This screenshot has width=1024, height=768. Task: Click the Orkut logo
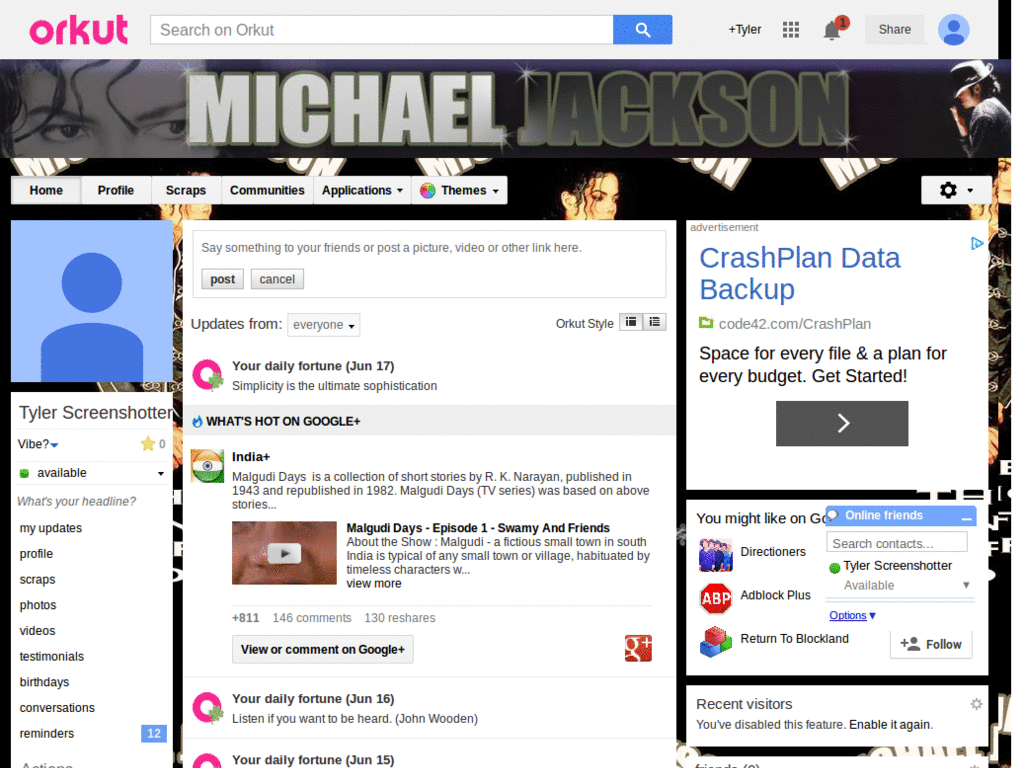[x=78, y=30]
